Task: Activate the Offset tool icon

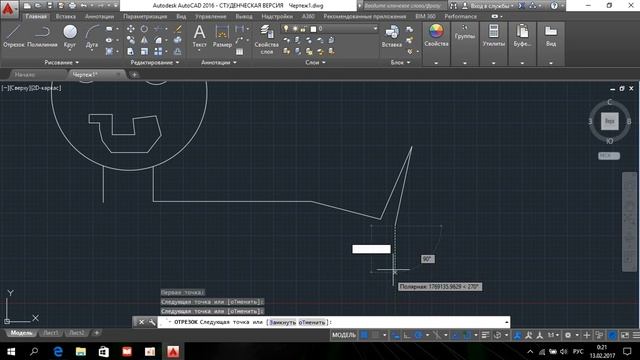Action: (178, 51)
